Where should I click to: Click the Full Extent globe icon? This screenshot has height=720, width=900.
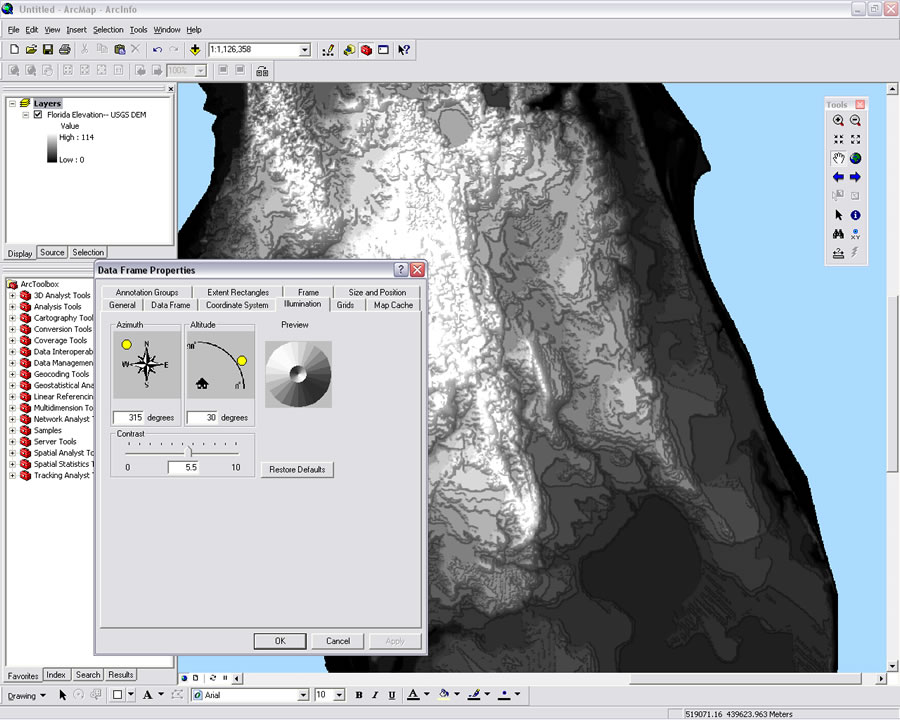click(856, 158)
